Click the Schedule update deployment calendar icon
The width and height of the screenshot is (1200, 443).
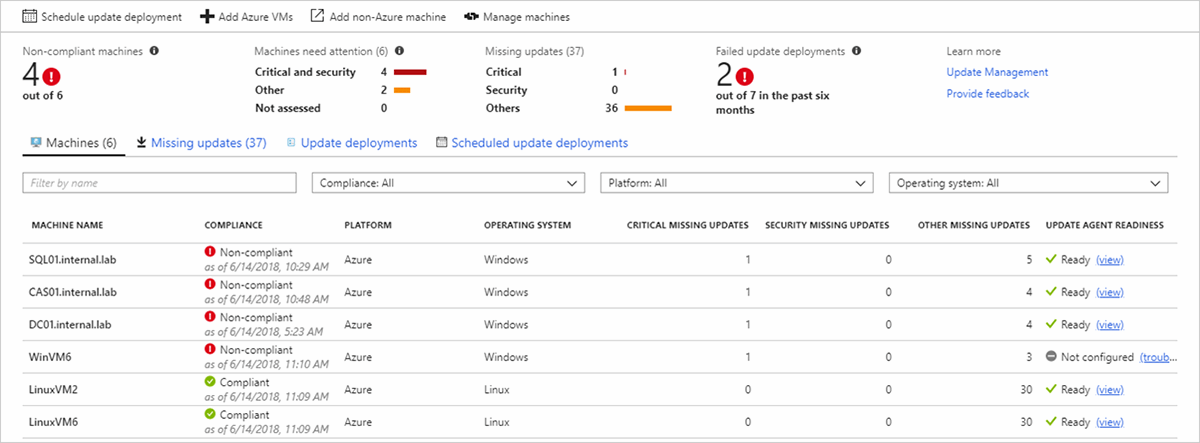click(29, 17)
